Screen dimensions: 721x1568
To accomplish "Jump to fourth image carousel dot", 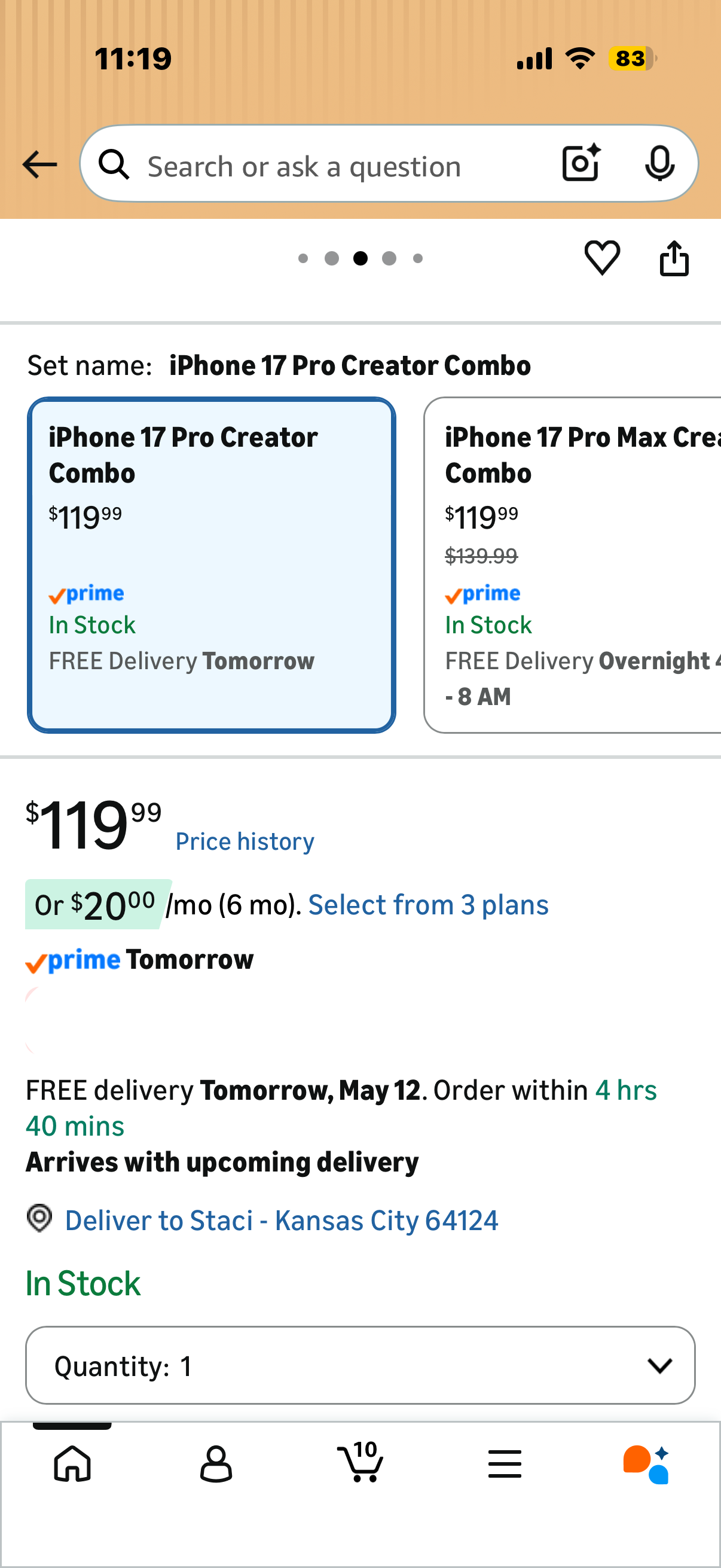I will [389, 259].
